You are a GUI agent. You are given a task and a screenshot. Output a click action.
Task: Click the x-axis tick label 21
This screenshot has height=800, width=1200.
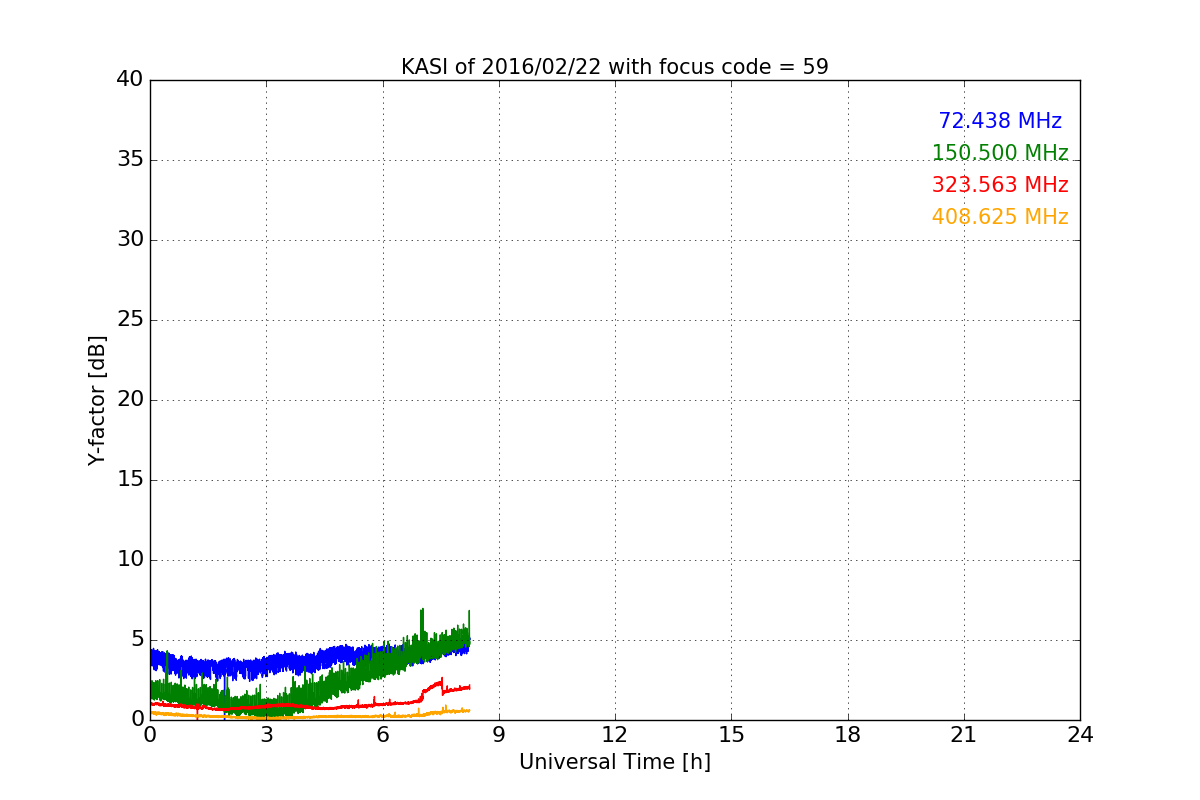(x=964, y=735)
